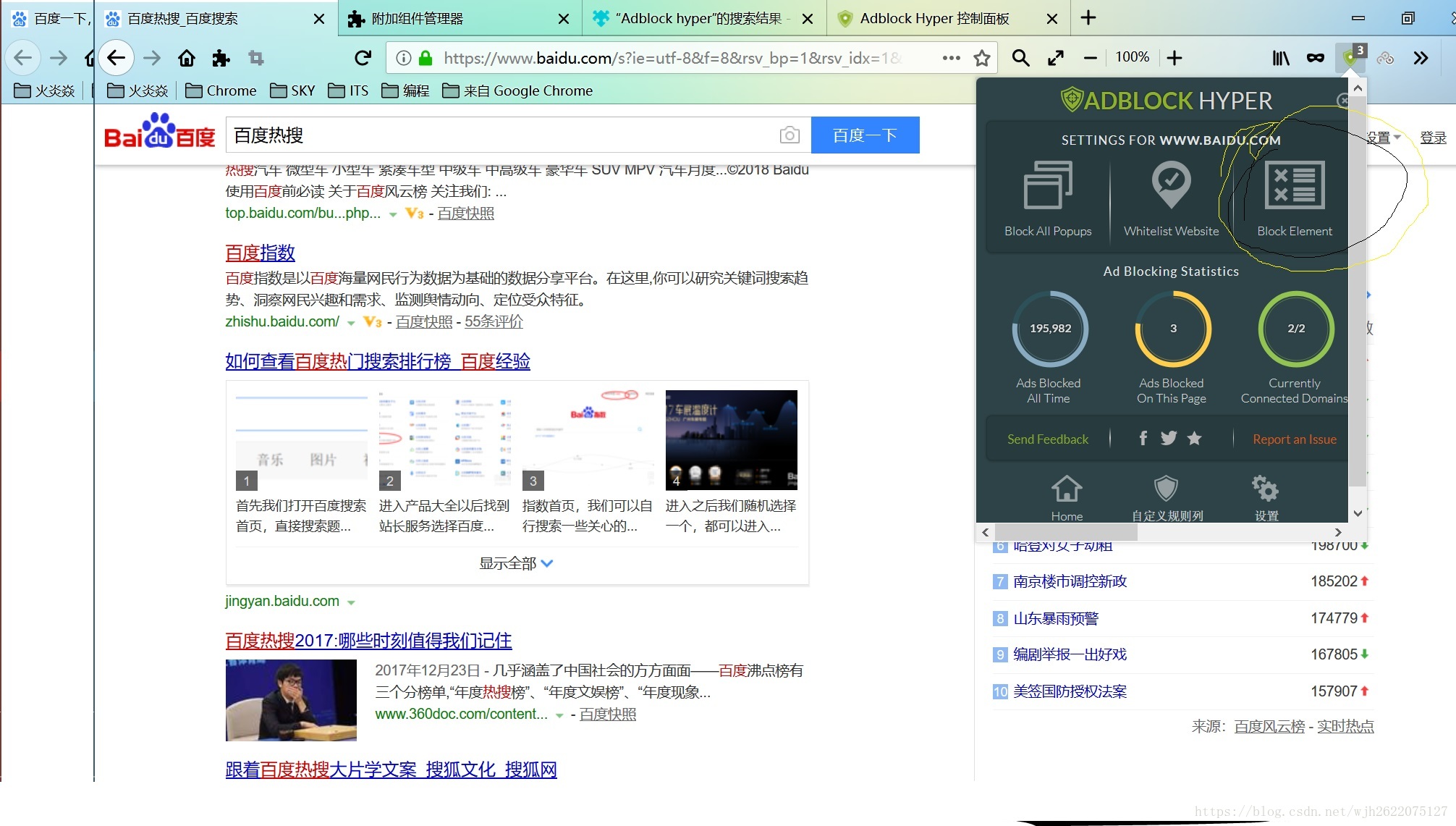1456x826 pixels.
Task: Open 百度热搜2017 result link
Action: point(368,641)
